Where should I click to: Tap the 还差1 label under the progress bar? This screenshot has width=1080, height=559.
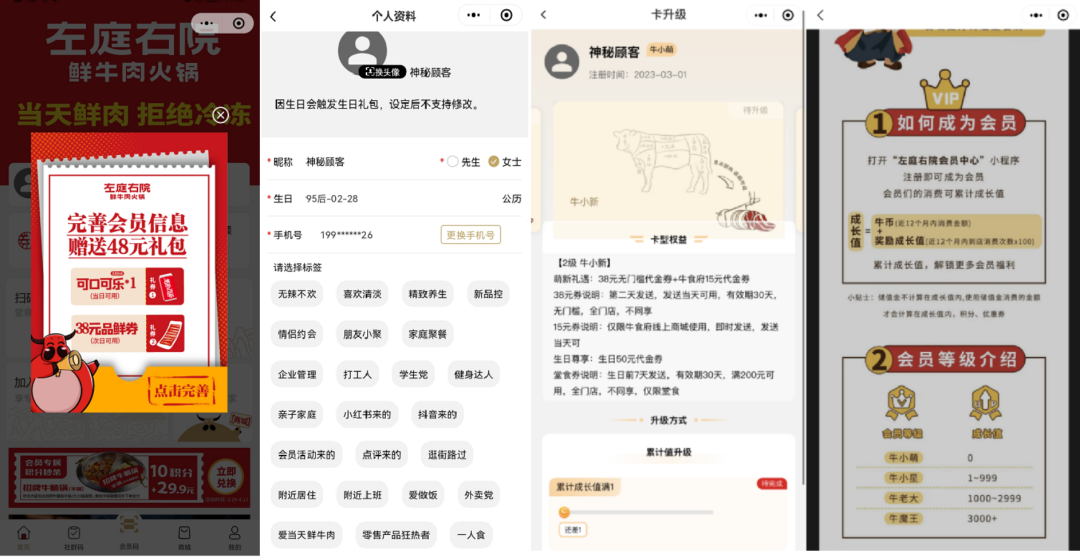[572, 530]
